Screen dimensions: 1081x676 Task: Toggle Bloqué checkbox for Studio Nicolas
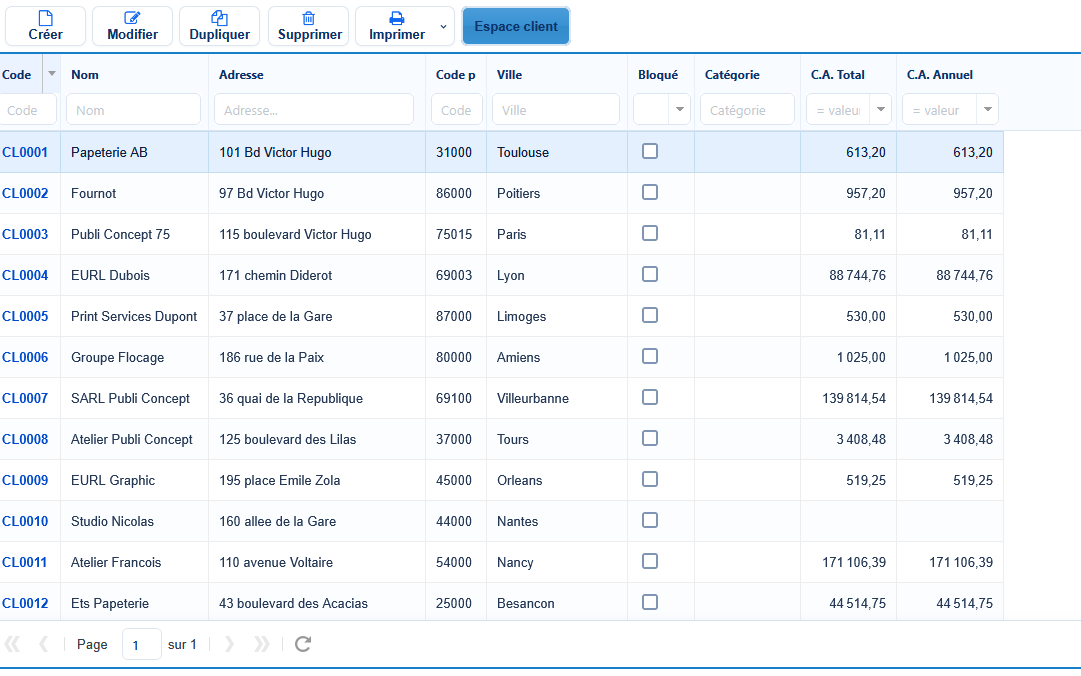pyautogui.click(x=649, y=520)
